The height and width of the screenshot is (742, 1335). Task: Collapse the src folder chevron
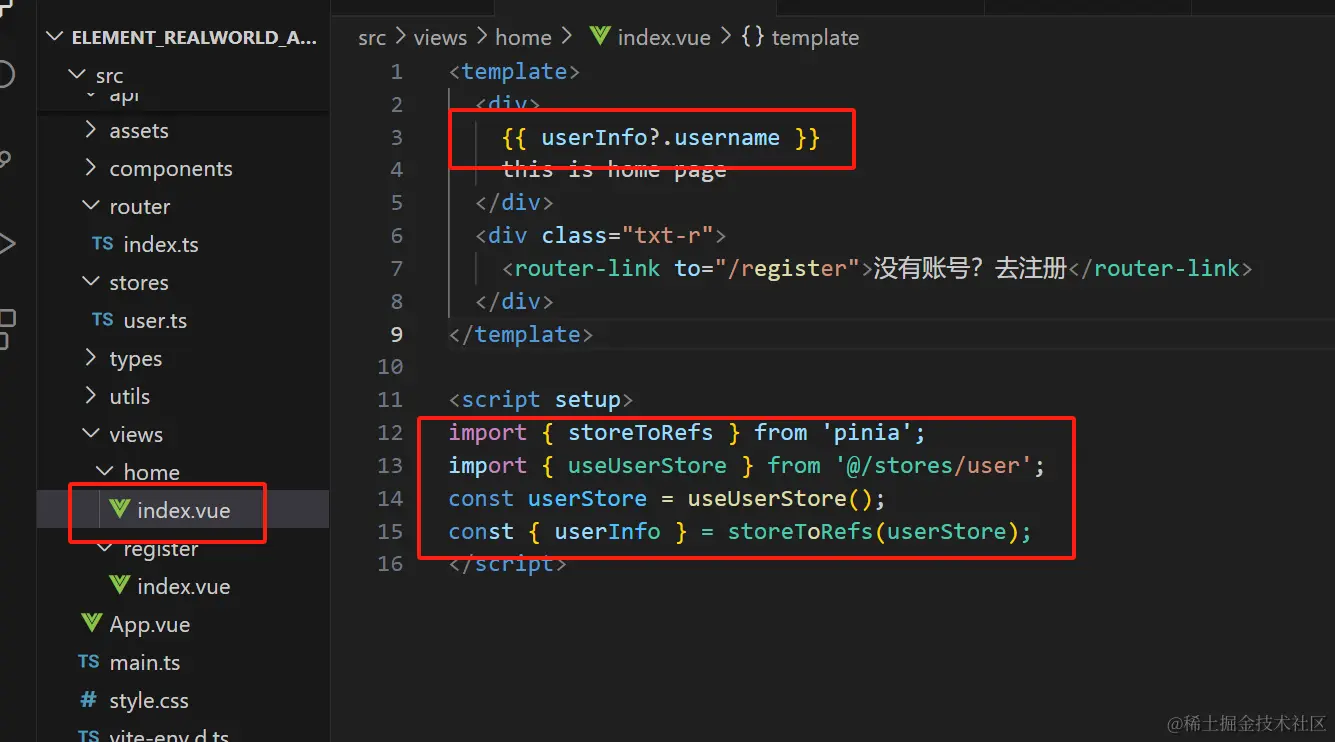click(x=77, y=75)
